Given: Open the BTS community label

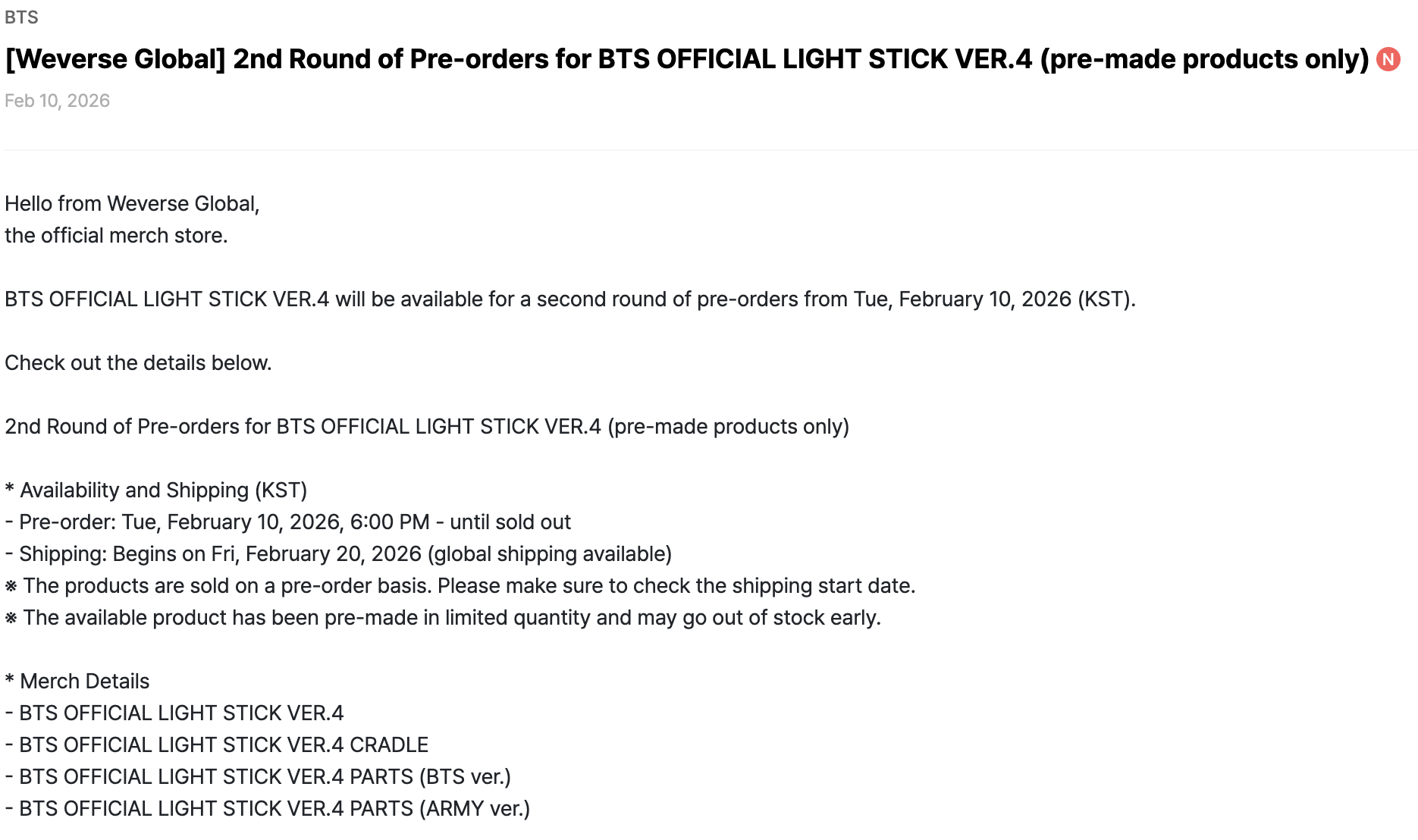Looking at the screenshot, I should [21, 17].
